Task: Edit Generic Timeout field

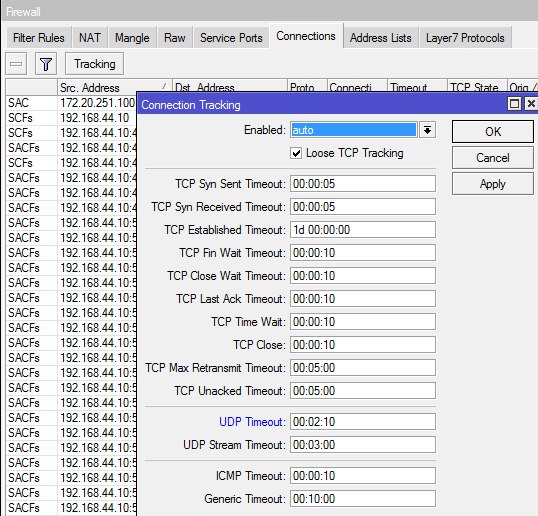Action: click(363, 499)
